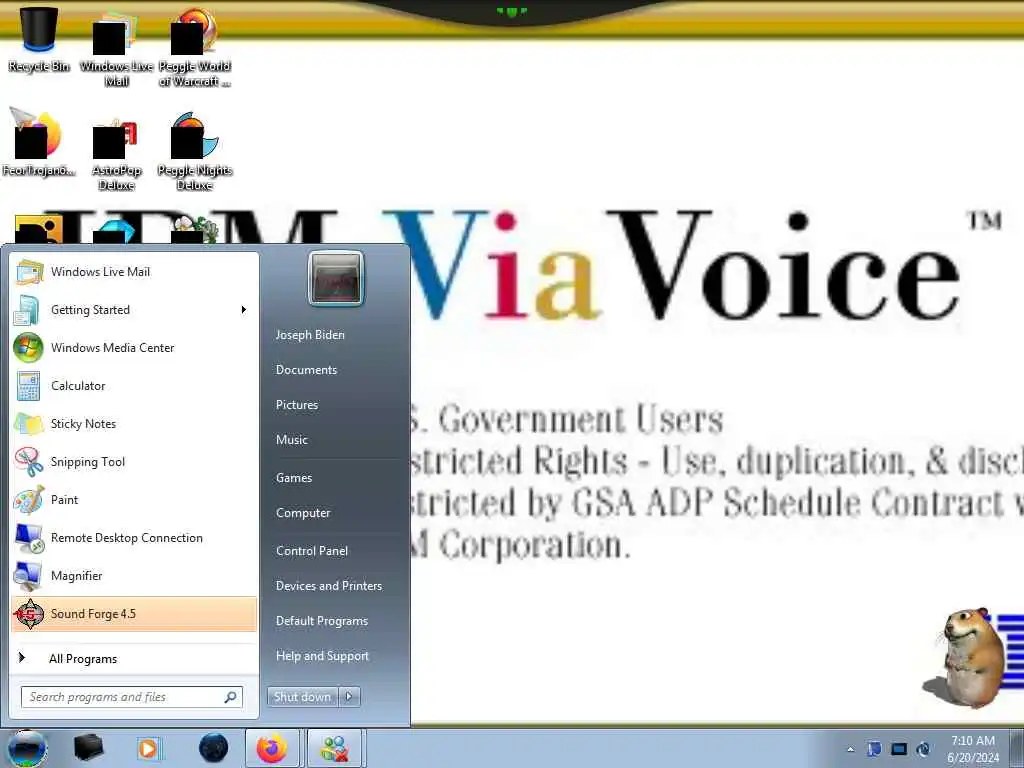Open Devices and Printers

[328, 586]
